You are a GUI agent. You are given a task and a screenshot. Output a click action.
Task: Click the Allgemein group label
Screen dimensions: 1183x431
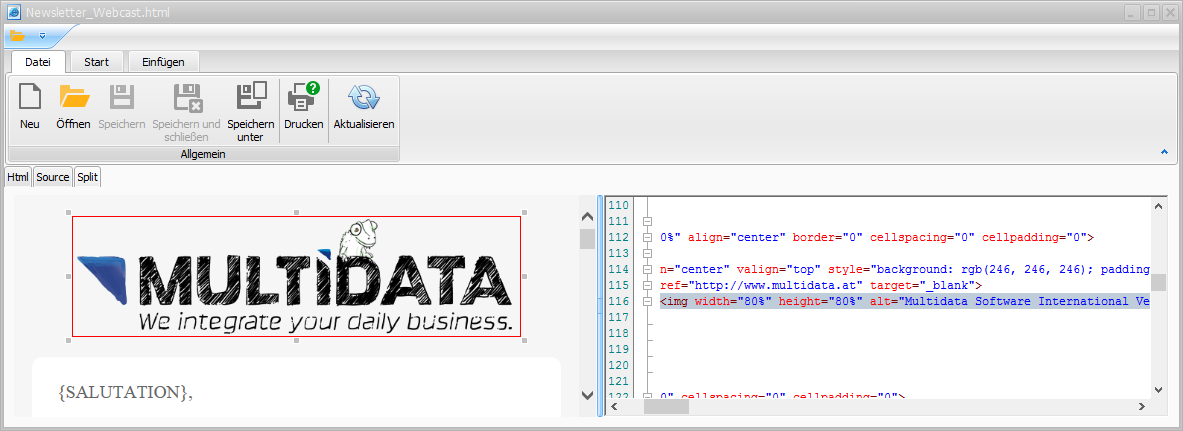(x=203, y=154)
